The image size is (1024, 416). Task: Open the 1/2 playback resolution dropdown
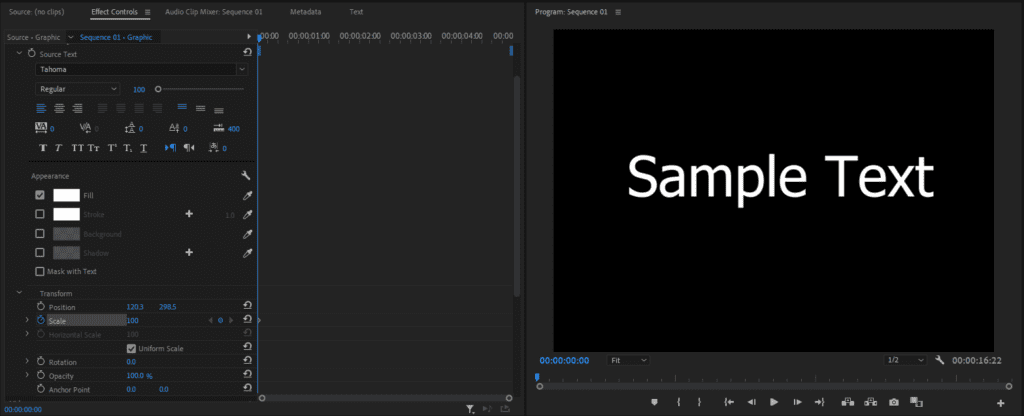coord(906,360)
